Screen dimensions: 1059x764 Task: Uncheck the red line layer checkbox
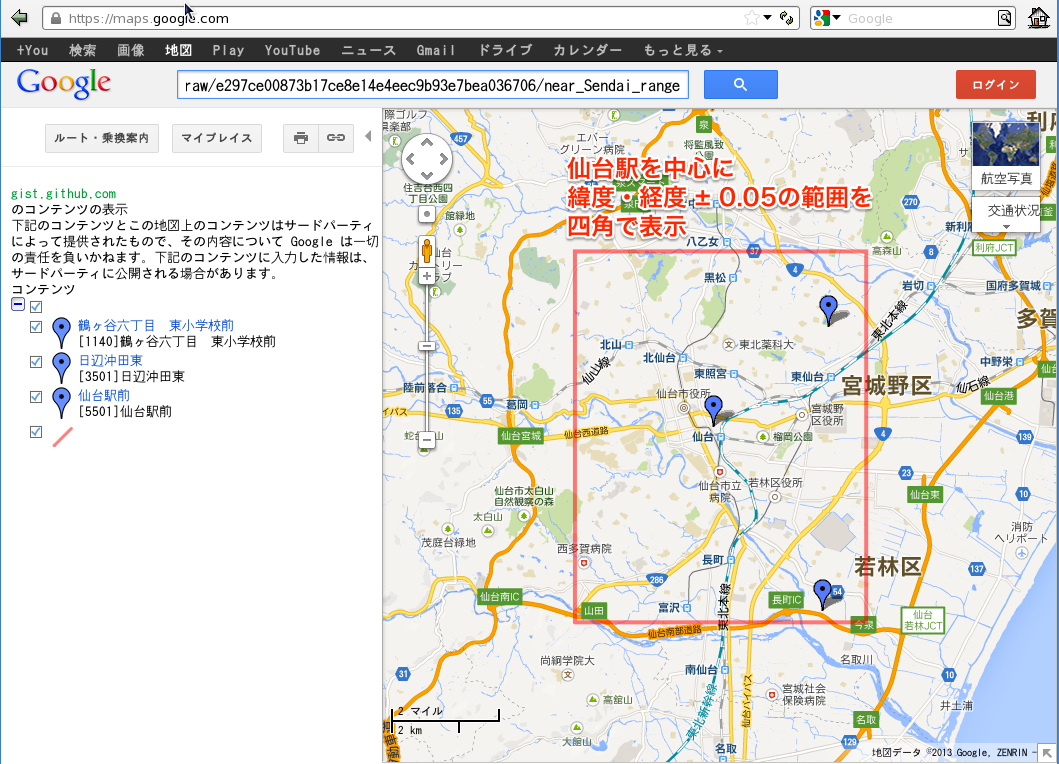36,432
